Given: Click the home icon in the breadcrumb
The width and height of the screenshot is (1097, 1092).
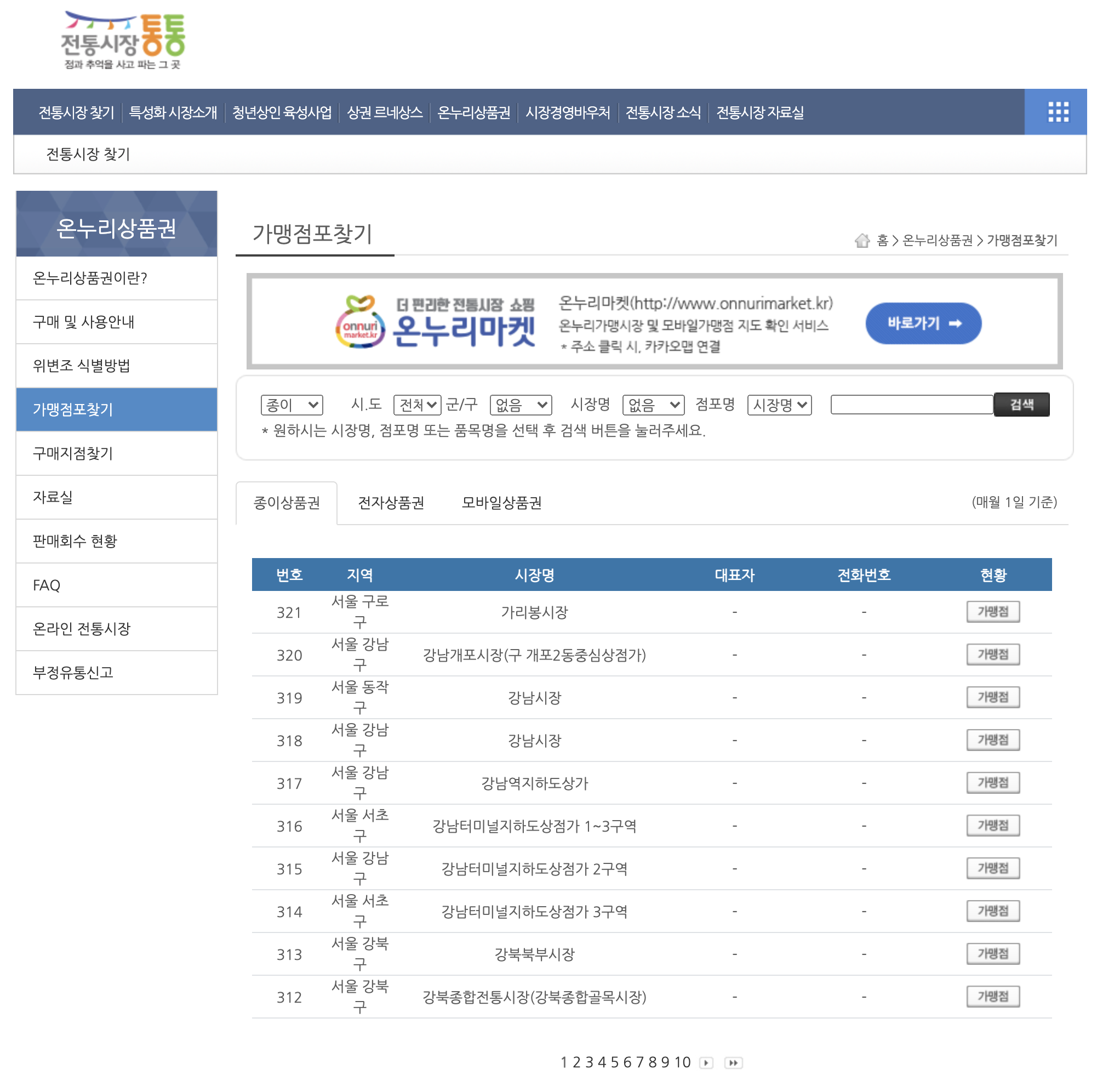Looking at the screenshot, I should click(x=862, y=240).
